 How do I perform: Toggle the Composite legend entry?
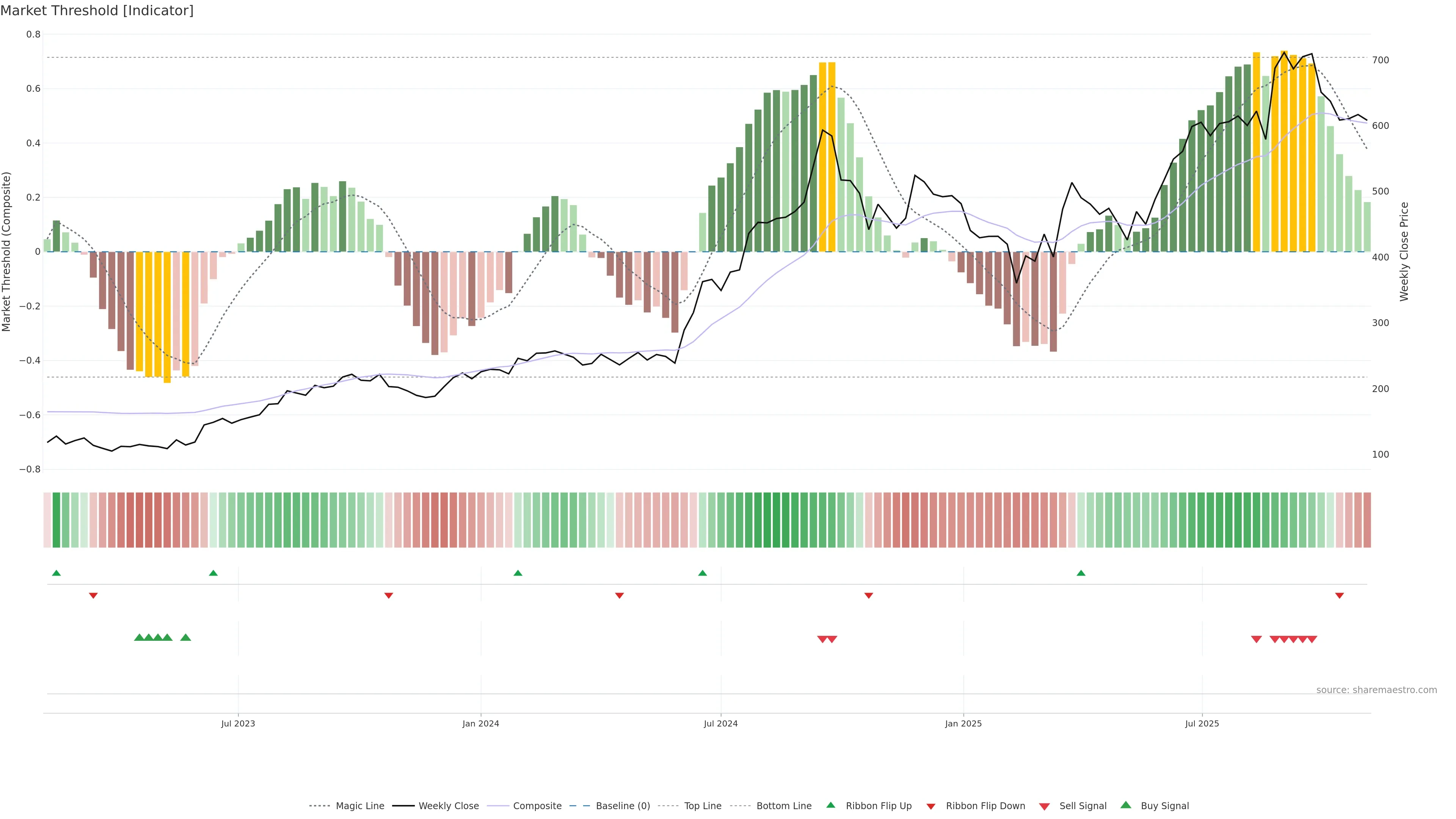537,806
